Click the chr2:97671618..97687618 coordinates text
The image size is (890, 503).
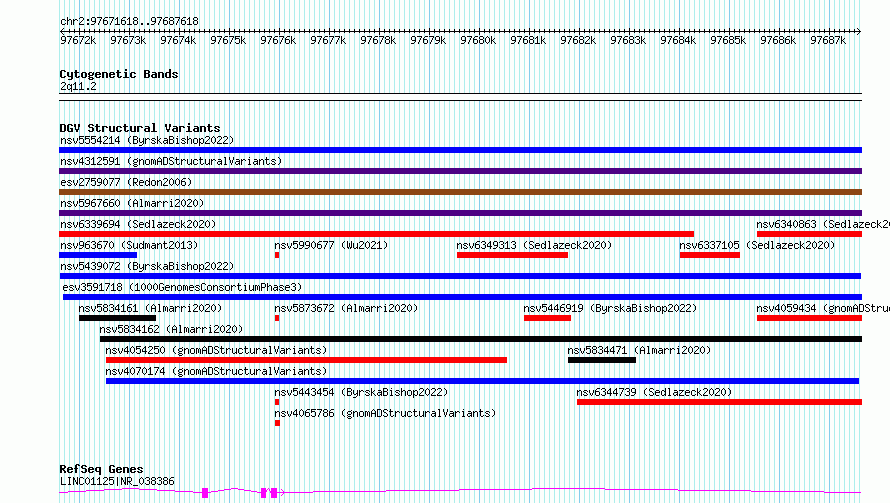click(x=129, y=22)
